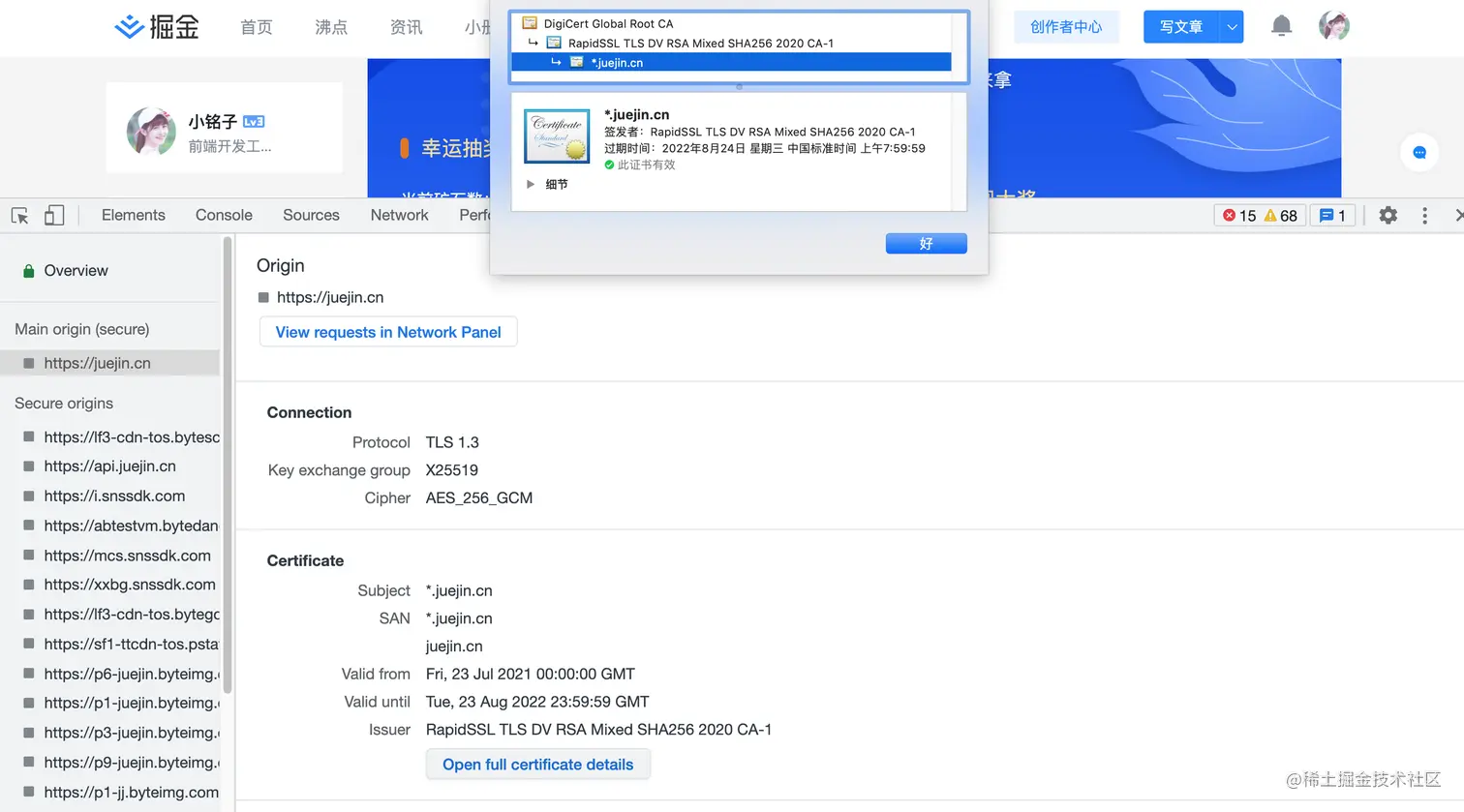Viewport: 1464px width, 812px height.
Task: Open the dropdown arrow next to 写文章
Action: coord(1232,27)
